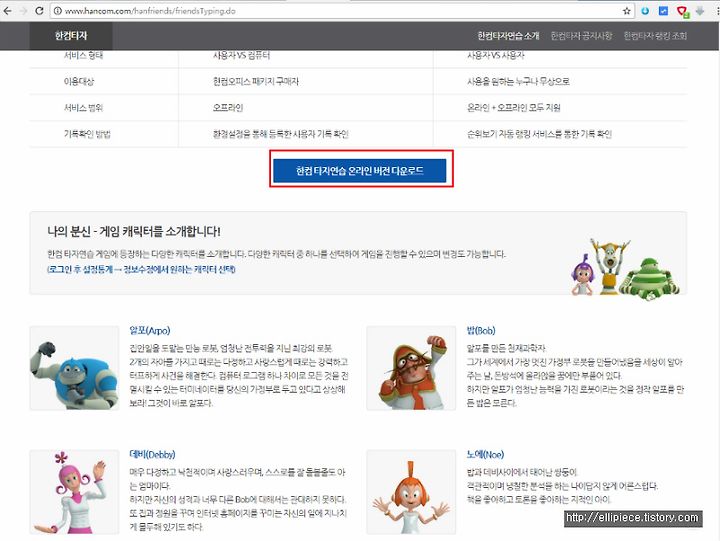Click the 알포(Arpo) character title
The height and width of the screenshot is (541, 720).
(x=150, y=331)
